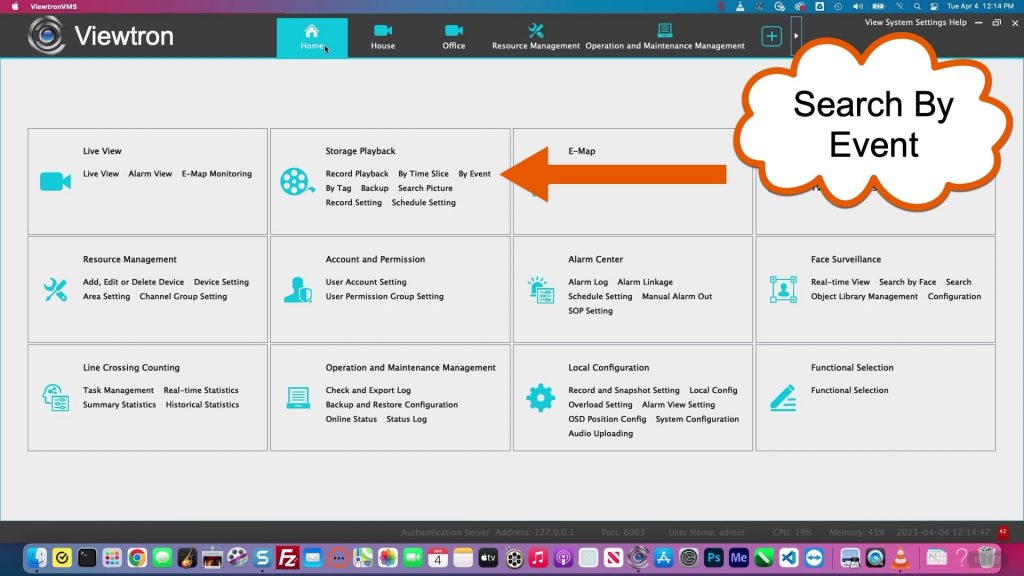Open the Real-time View link under Face Surveillance

point(840,282)
